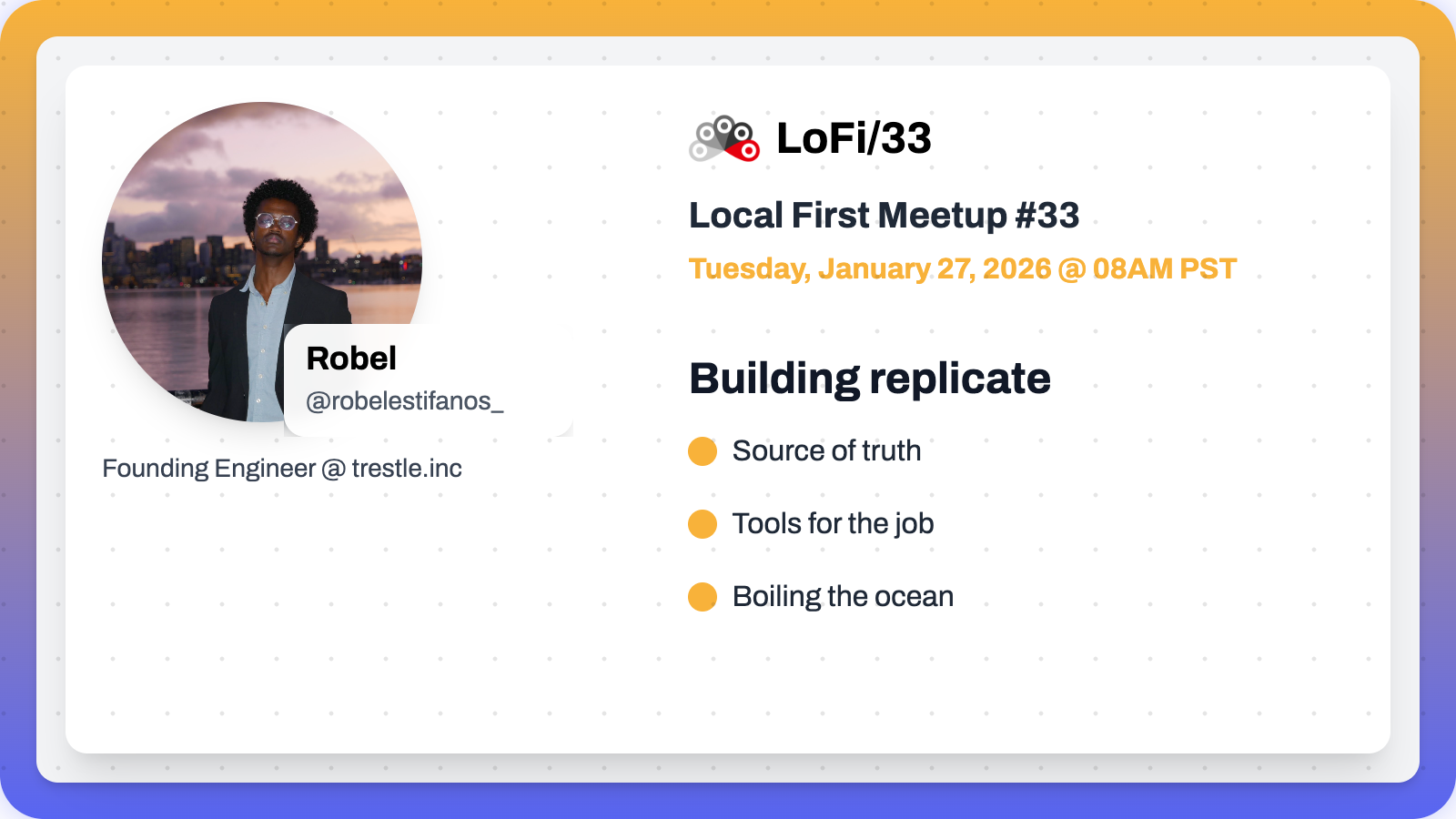Screen dimensions: 1456x819
Task: Click the orange bullet beside Source of truth
Action: (x=703, y=451)
